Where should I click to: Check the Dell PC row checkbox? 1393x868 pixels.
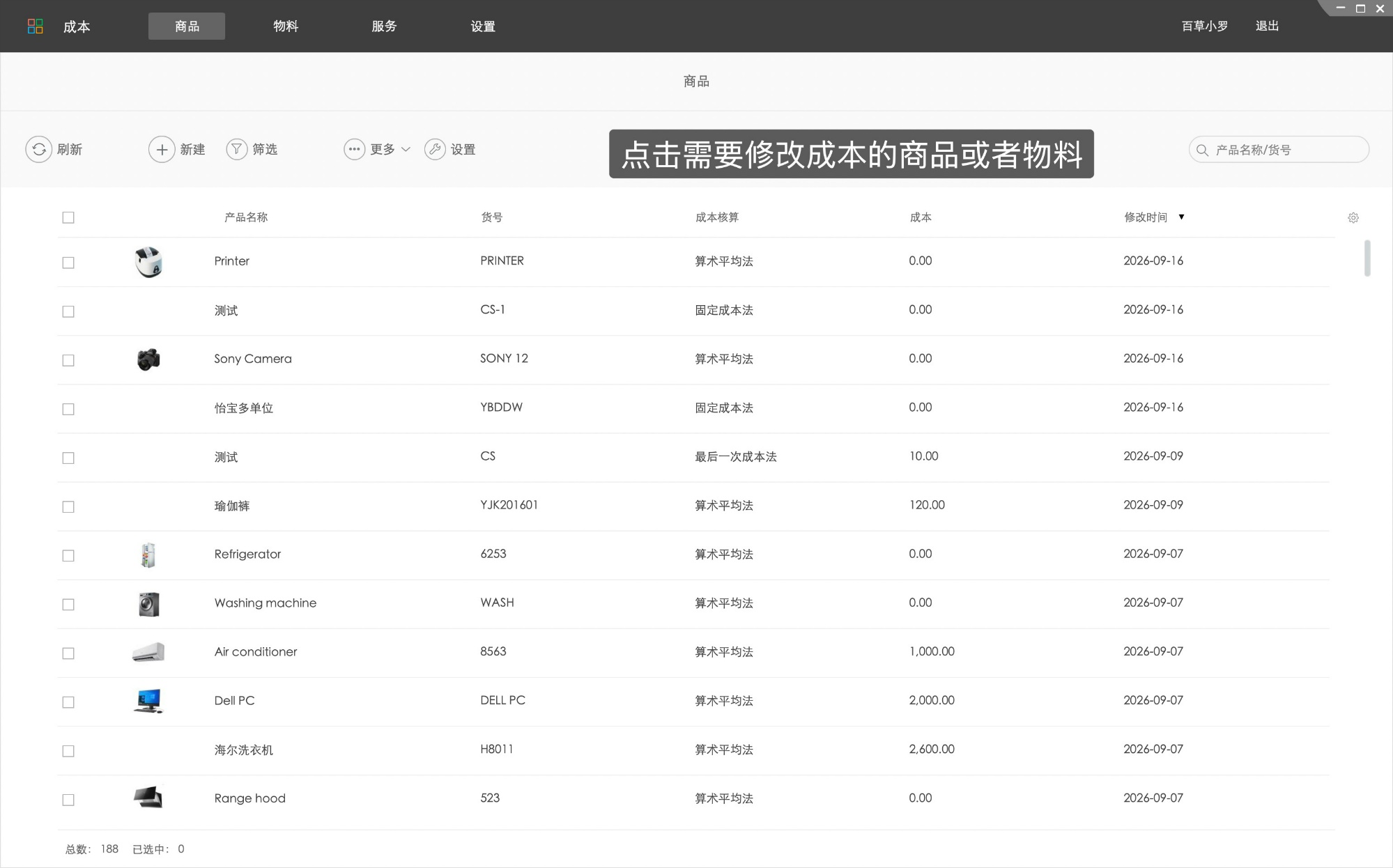pos(68,702)
